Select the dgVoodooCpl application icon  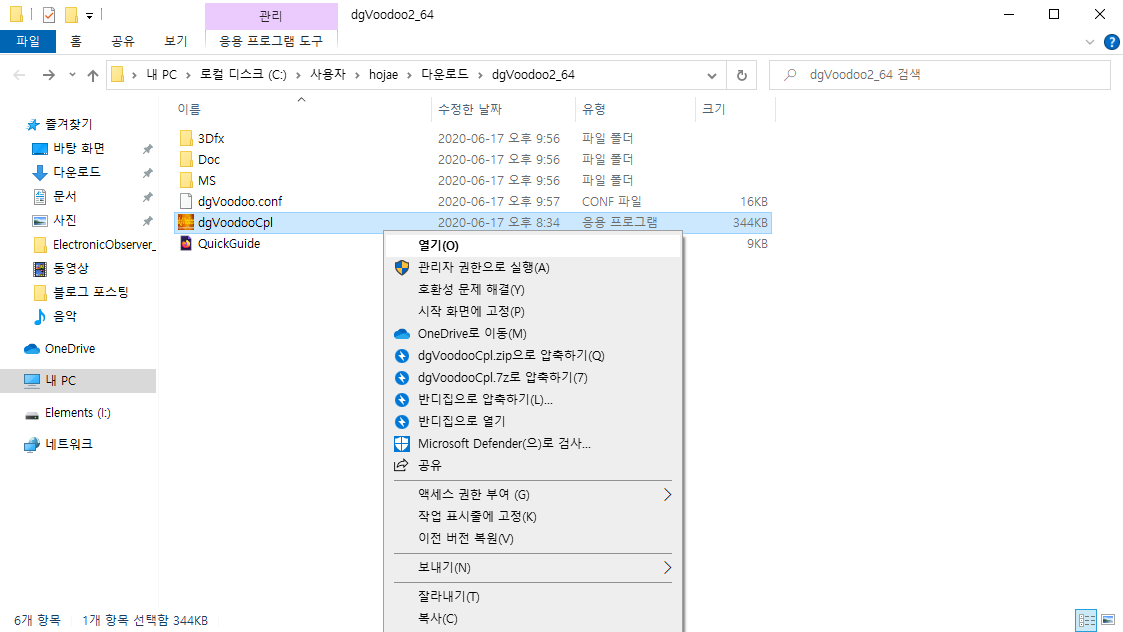tap(186, 222)
